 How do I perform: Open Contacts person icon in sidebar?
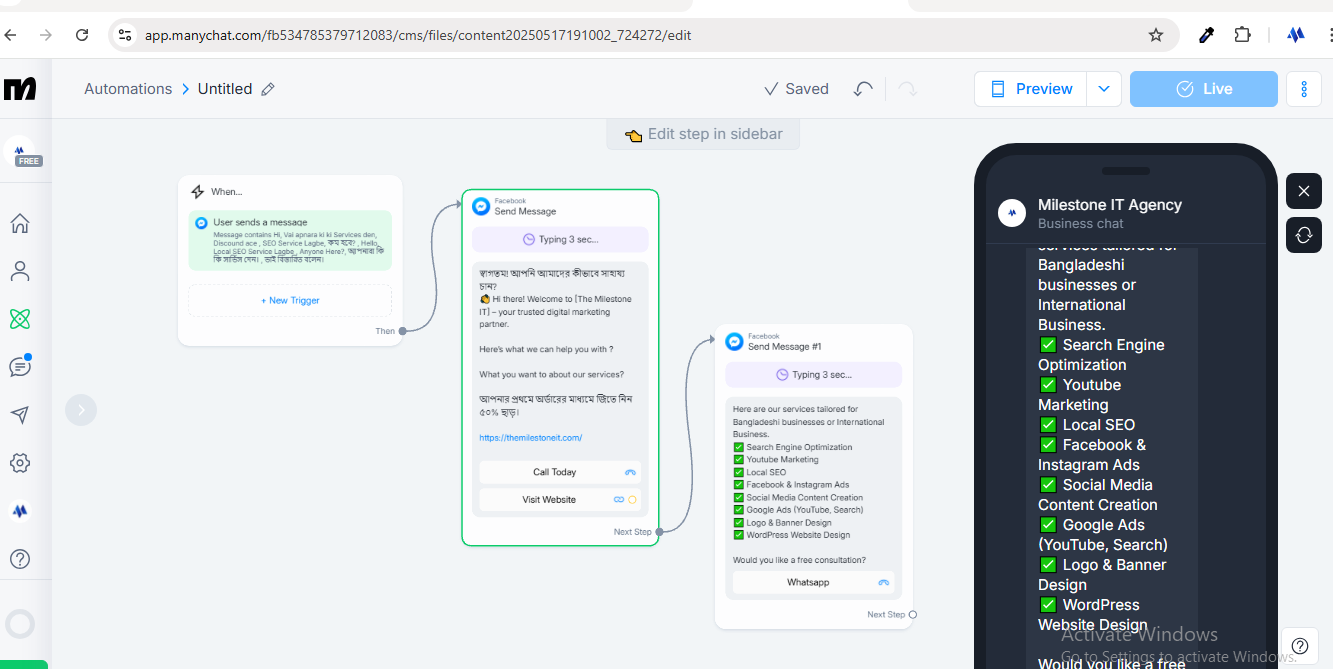[20, 271]
